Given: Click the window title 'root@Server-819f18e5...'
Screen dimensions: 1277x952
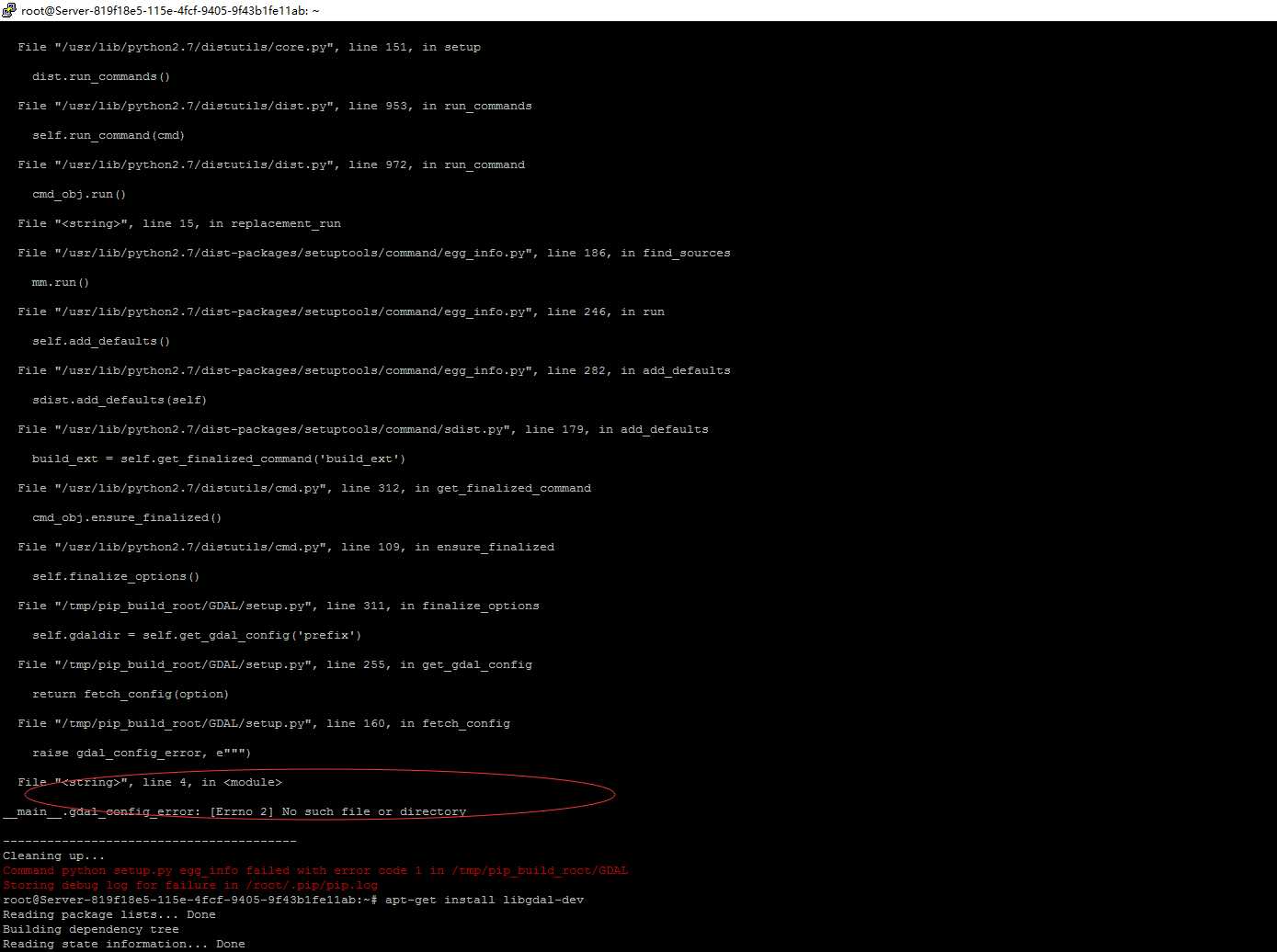Looking at the screenshot, I should coord(170,11).
